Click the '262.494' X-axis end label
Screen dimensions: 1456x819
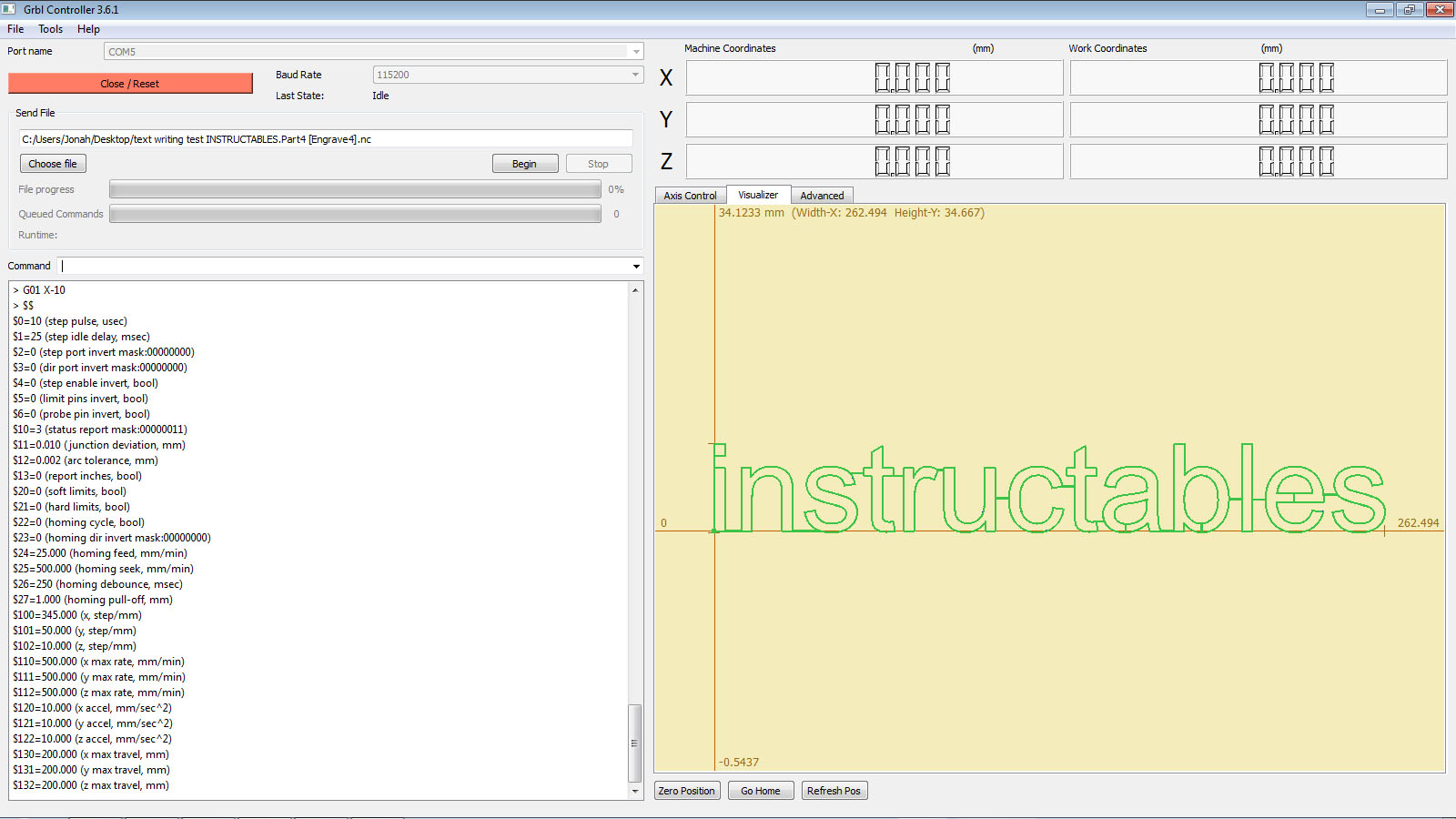[x=1418, y=523]
